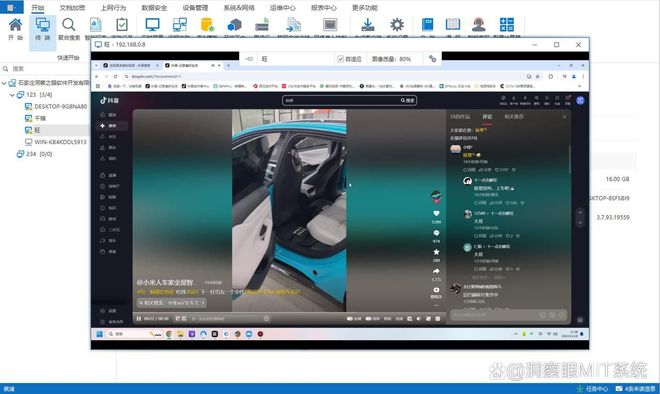Image resolution: width=660 pixels, height=394 pixels.
Task: Open the headset support agent icon
Action: (x=479, y=24)
